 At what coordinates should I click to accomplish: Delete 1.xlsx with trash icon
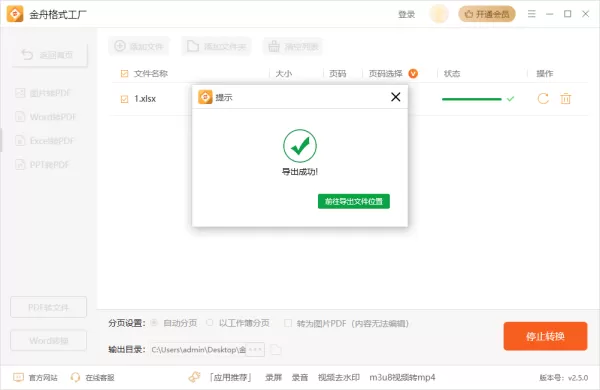(x=566, y=98)
